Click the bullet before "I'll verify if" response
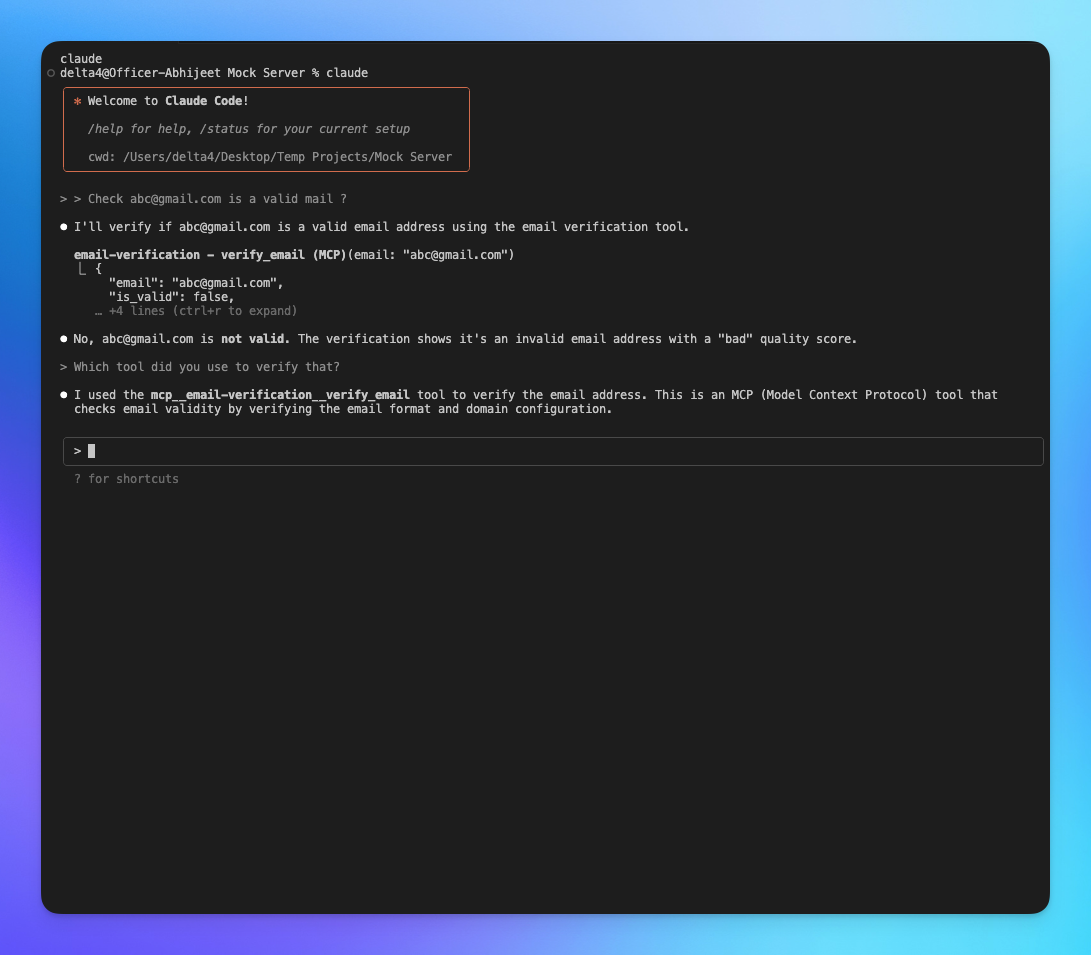The width and height of the screenshot is (1091, 955). (64, 227)
